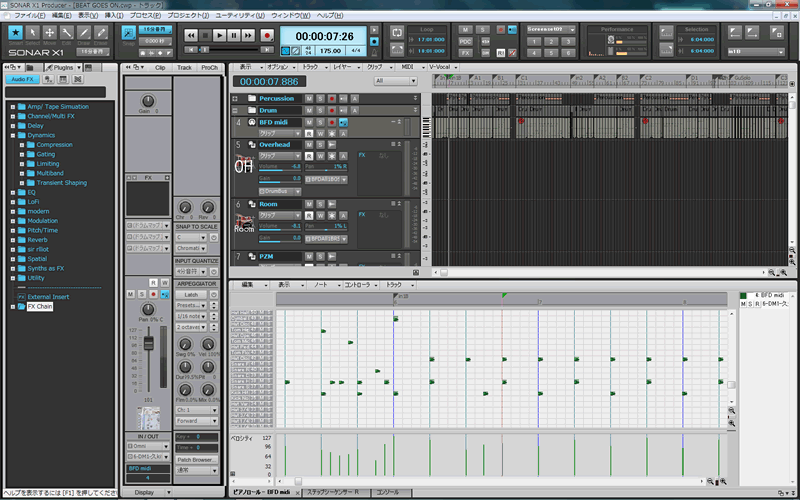
Task: Go to previous marker
Action: [735, 33]
